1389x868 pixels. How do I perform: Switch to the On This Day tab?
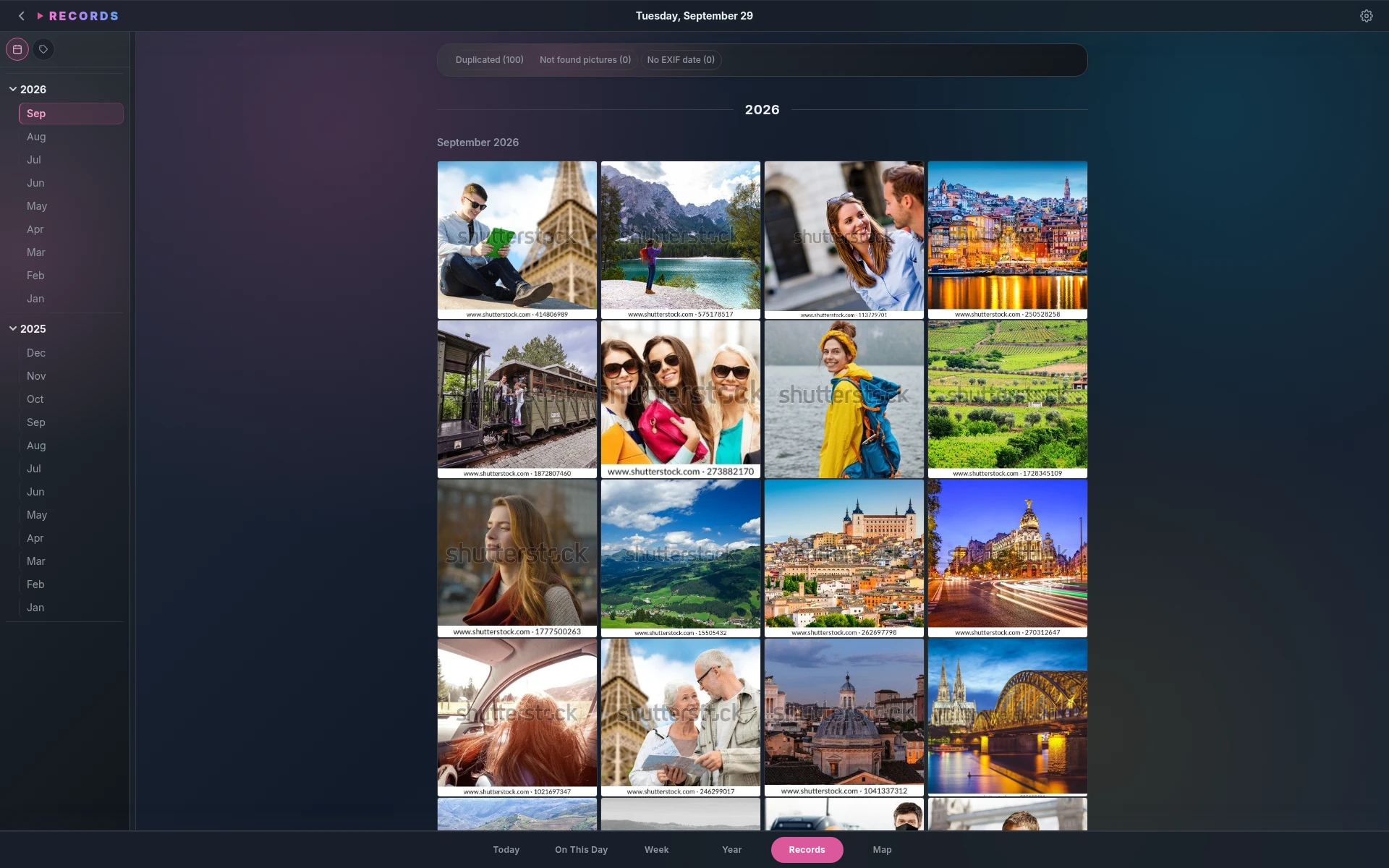click(582, 850)
